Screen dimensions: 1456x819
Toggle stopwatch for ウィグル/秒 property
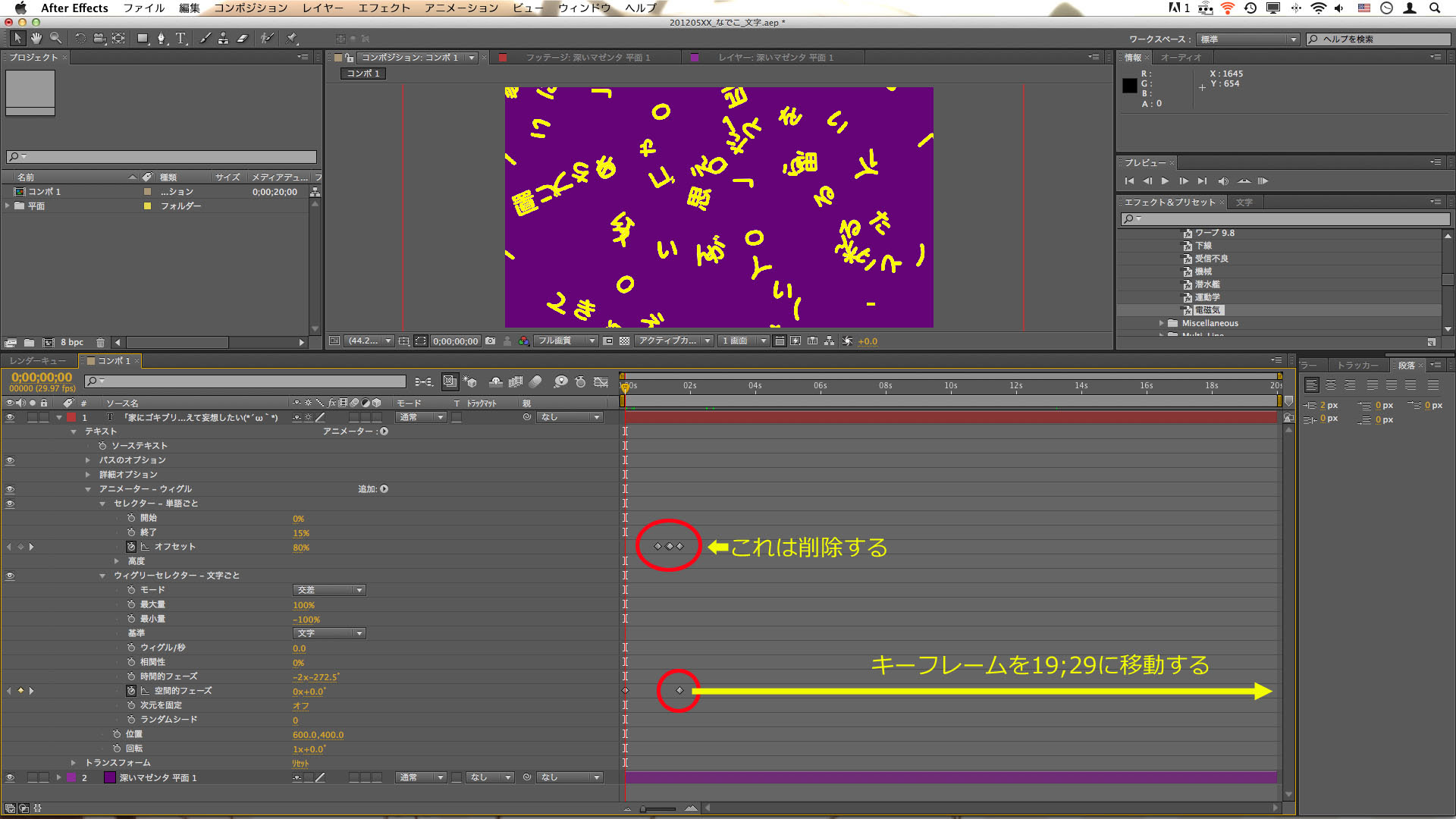(131, 648)
